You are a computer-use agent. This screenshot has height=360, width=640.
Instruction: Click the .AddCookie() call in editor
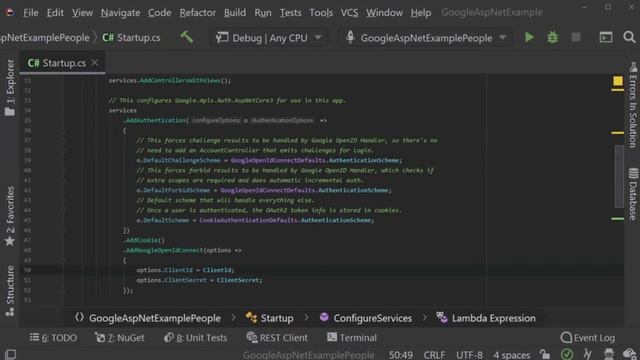pyautogui.click(x=144, y=240)
